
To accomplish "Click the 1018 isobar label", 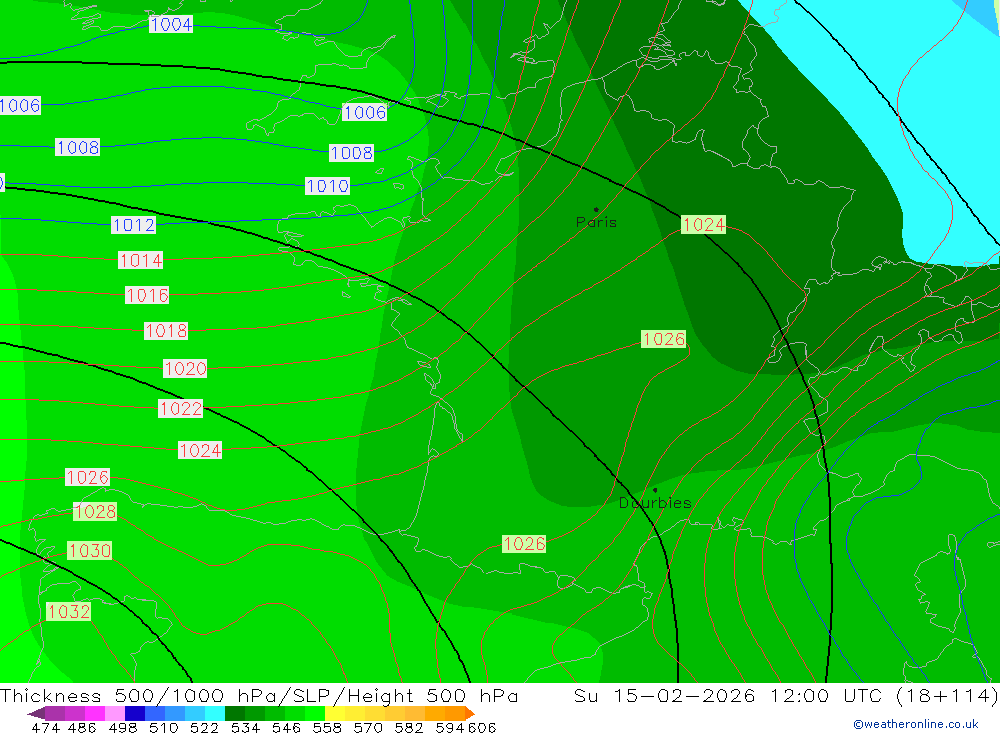I will 166,330.
